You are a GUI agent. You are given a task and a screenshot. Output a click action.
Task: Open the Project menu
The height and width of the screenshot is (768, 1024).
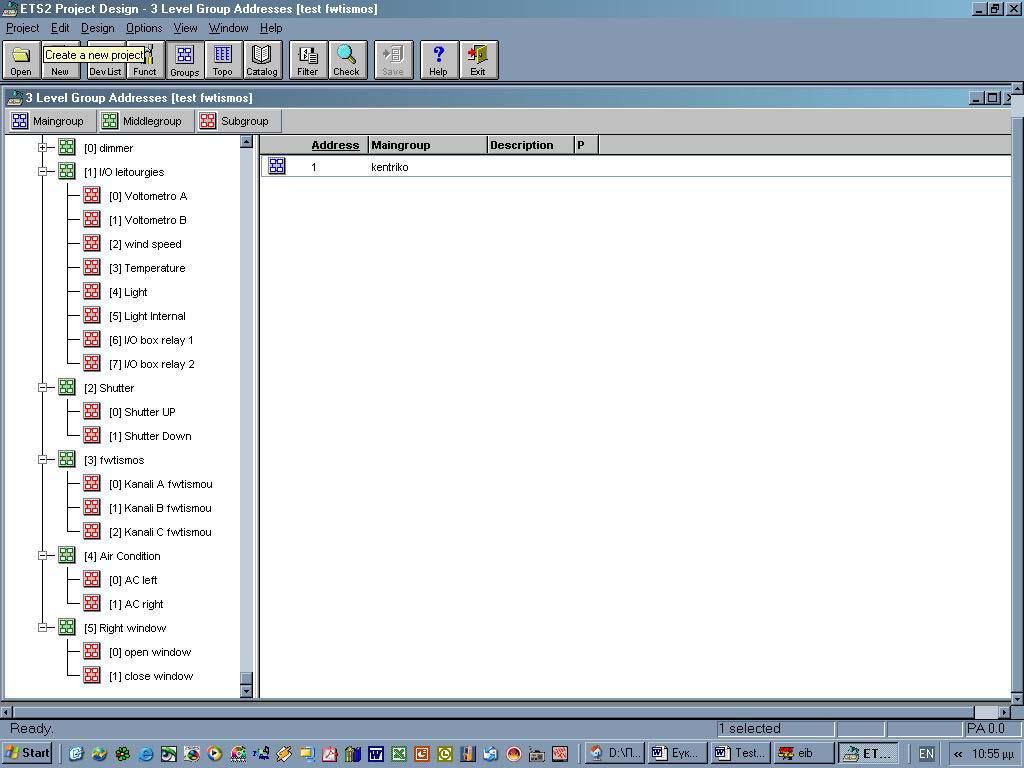pyautogui.click(x=22, y=28)
